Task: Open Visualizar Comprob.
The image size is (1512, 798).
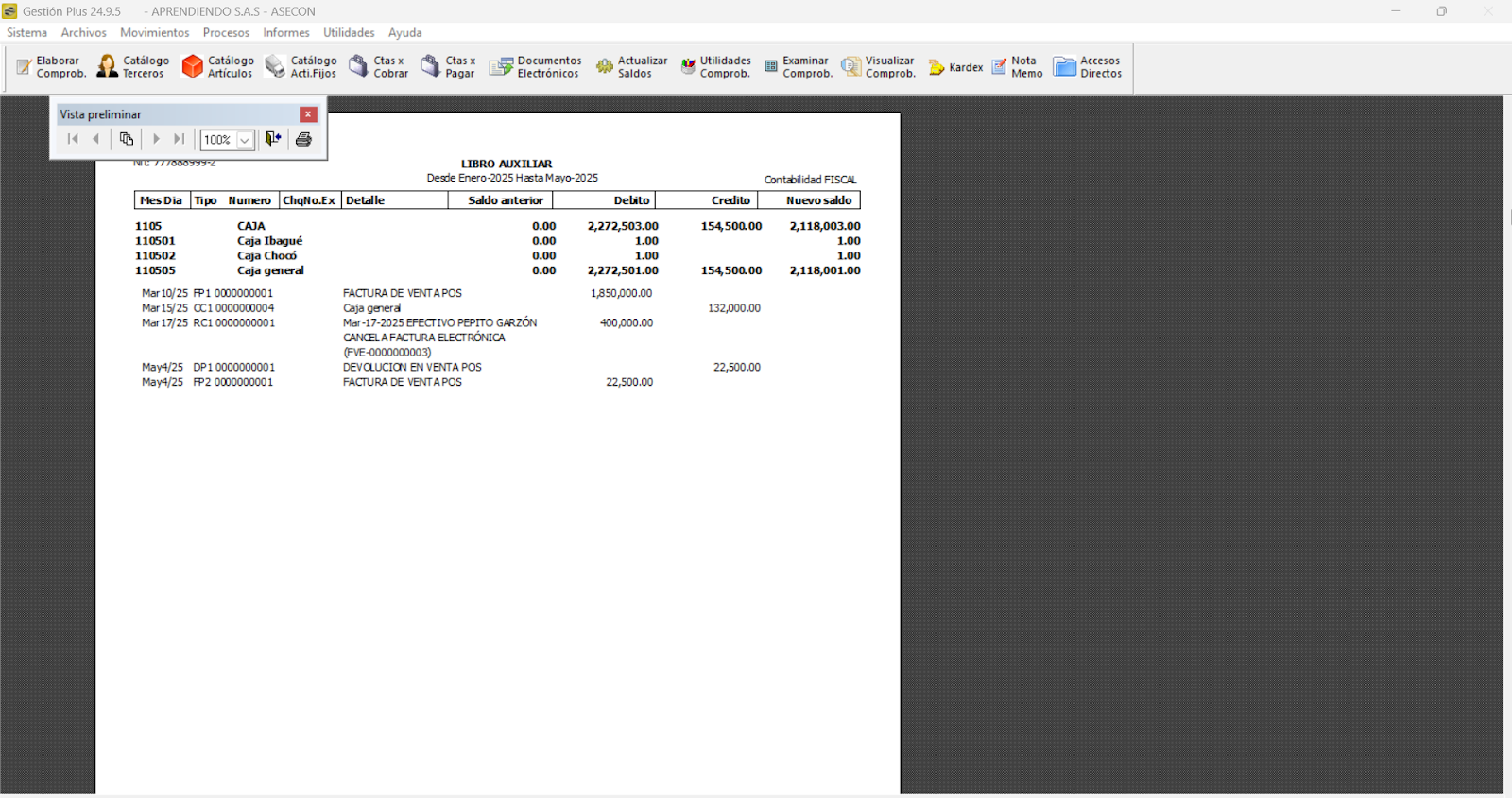Action: (x=879, y=67)
